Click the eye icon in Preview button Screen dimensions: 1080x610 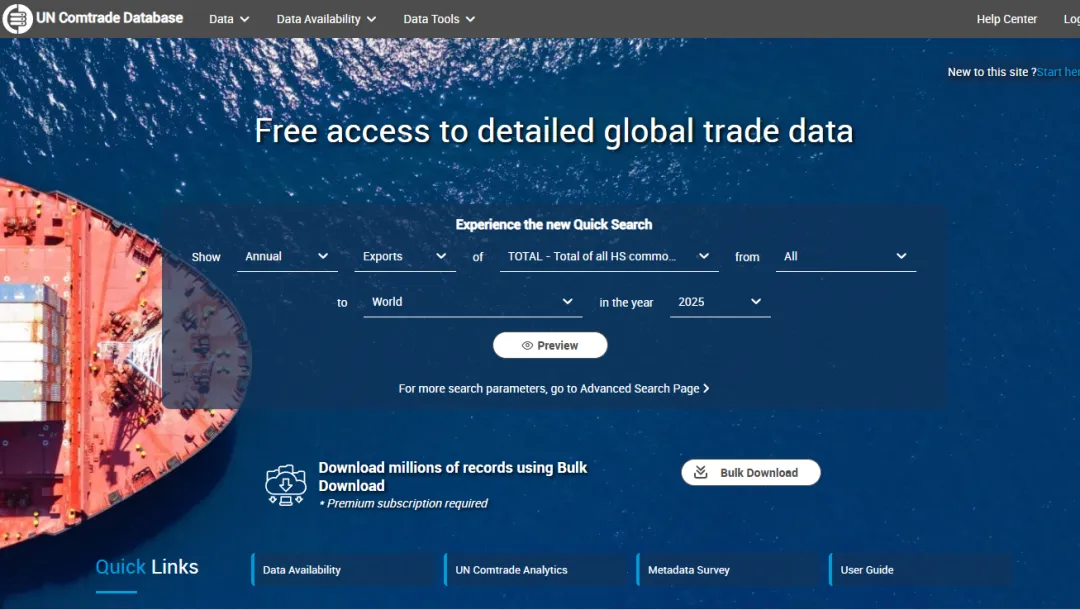527,346
